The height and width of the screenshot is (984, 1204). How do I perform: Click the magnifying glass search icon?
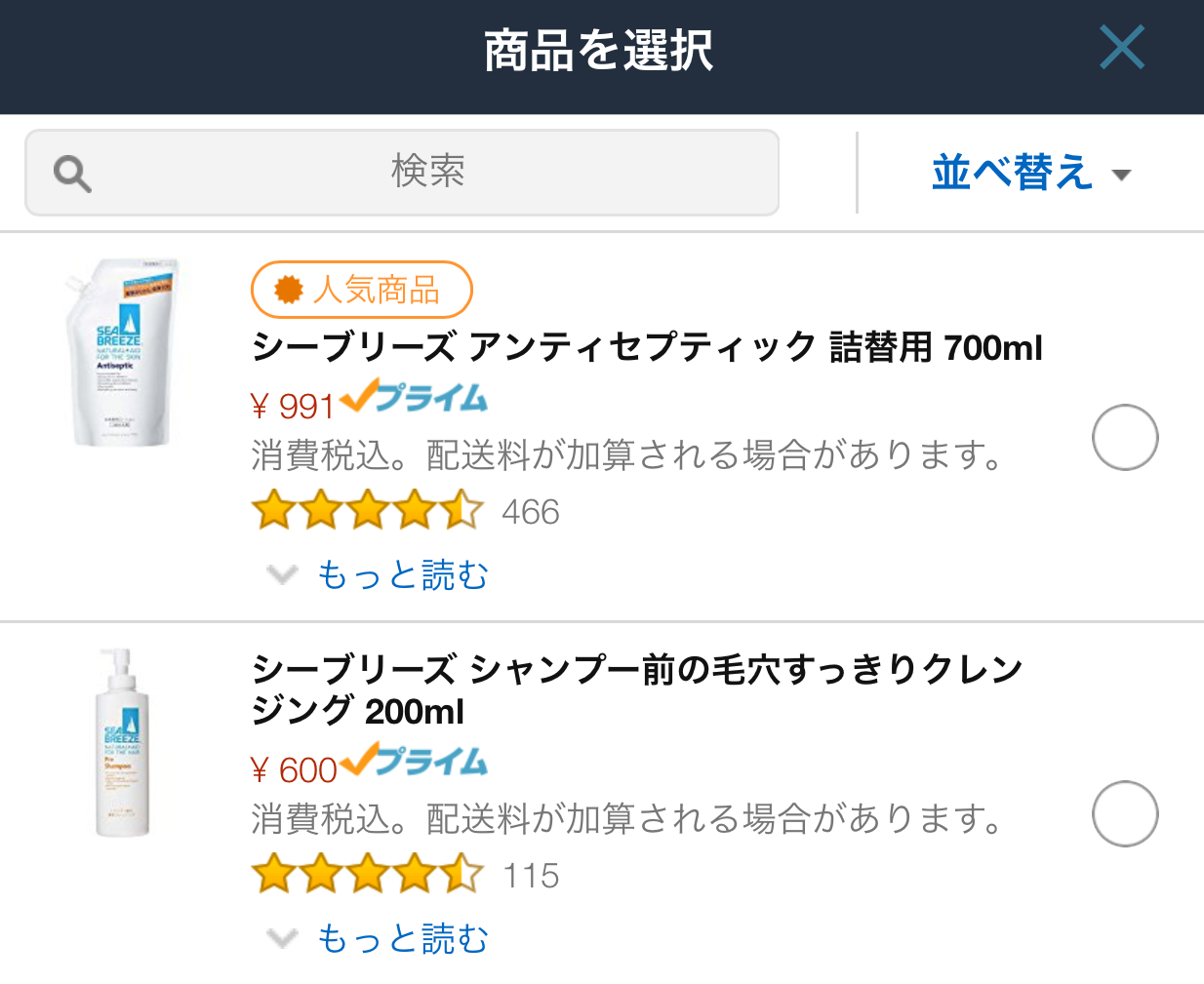pos(72,175)
